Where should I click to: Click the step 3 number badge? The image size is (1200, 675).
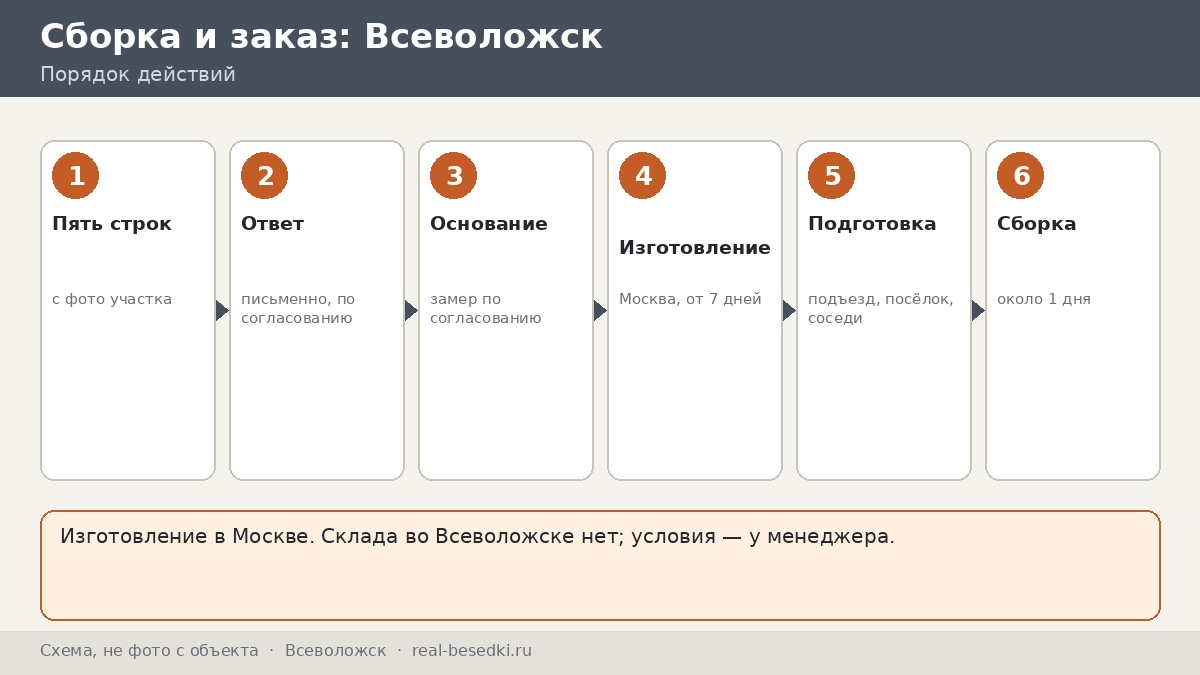(x=453, y=176)
